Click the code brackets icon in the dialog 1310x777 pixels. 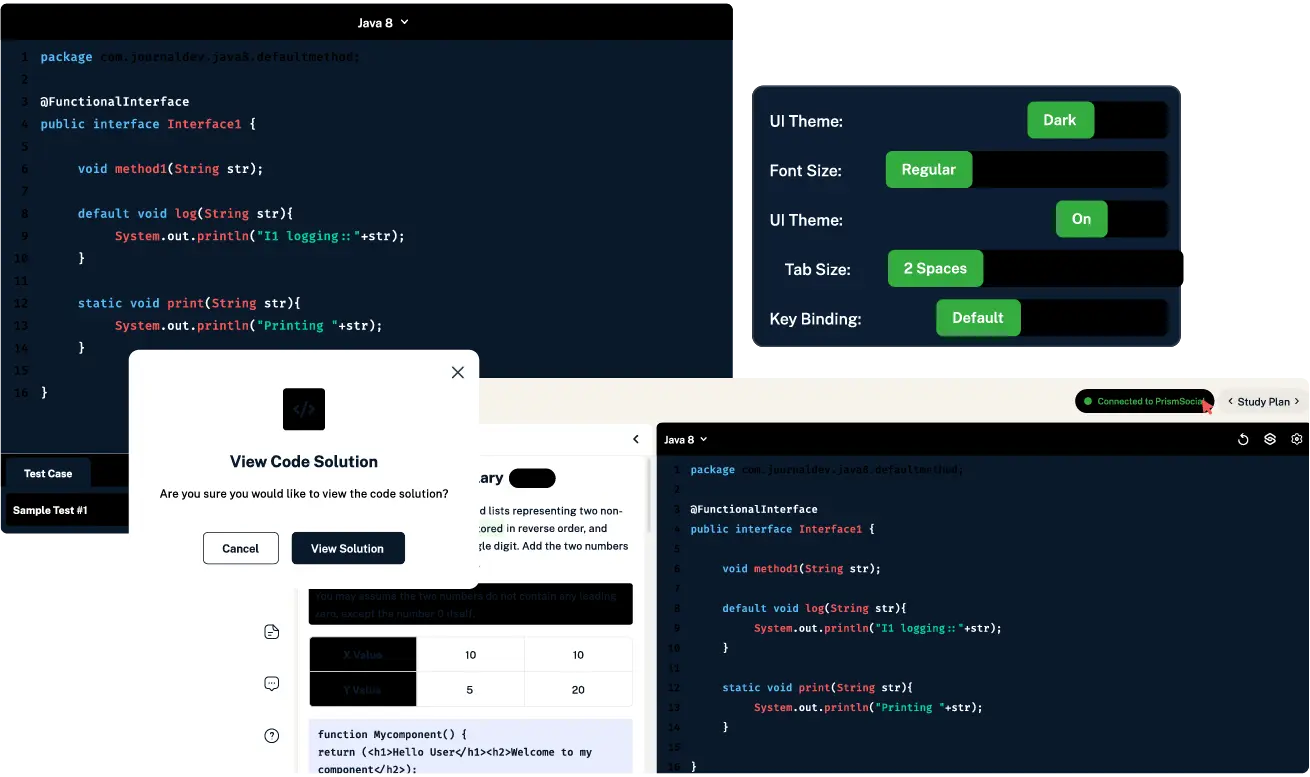click(304, 409)
